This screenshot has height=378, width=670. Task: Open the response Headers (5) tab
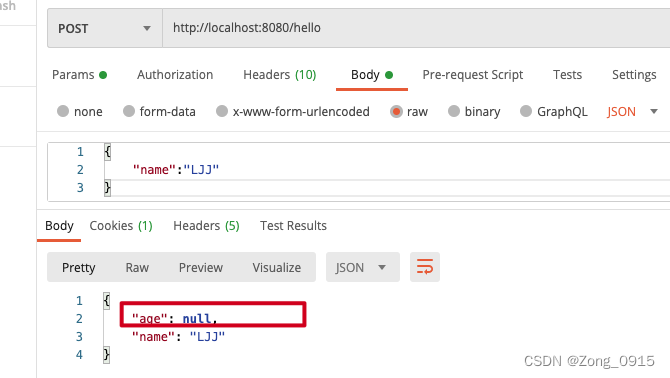tap(206, 226)
